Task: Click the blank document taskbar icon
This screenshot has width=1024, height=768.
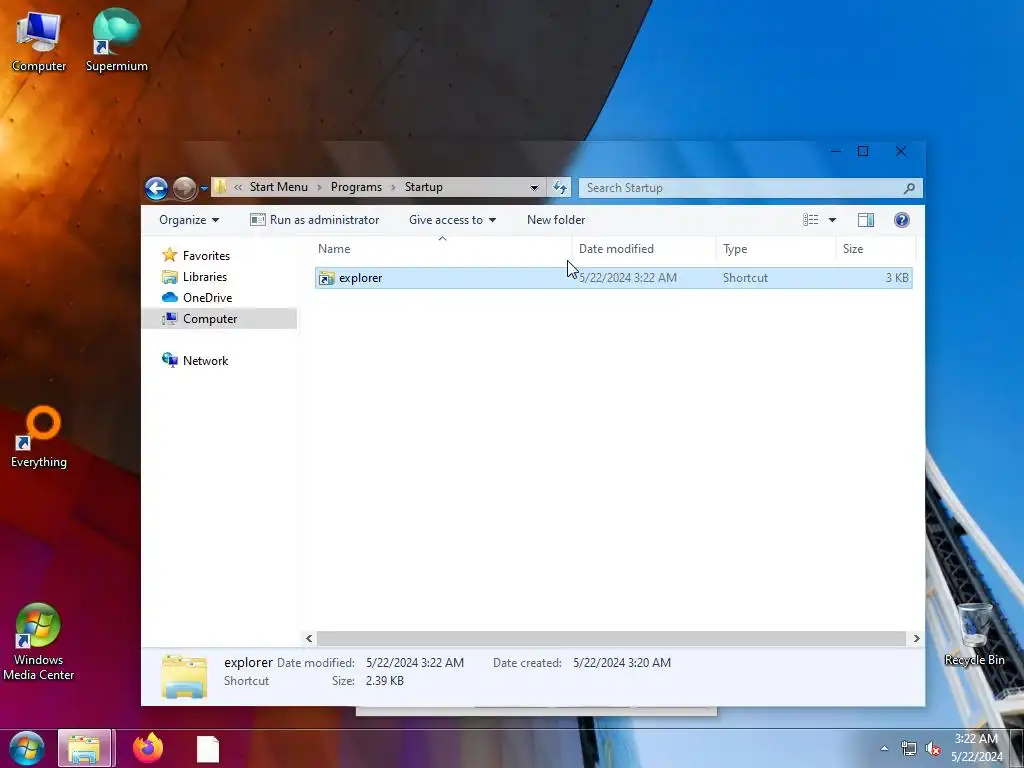Action: pos(208,749)
